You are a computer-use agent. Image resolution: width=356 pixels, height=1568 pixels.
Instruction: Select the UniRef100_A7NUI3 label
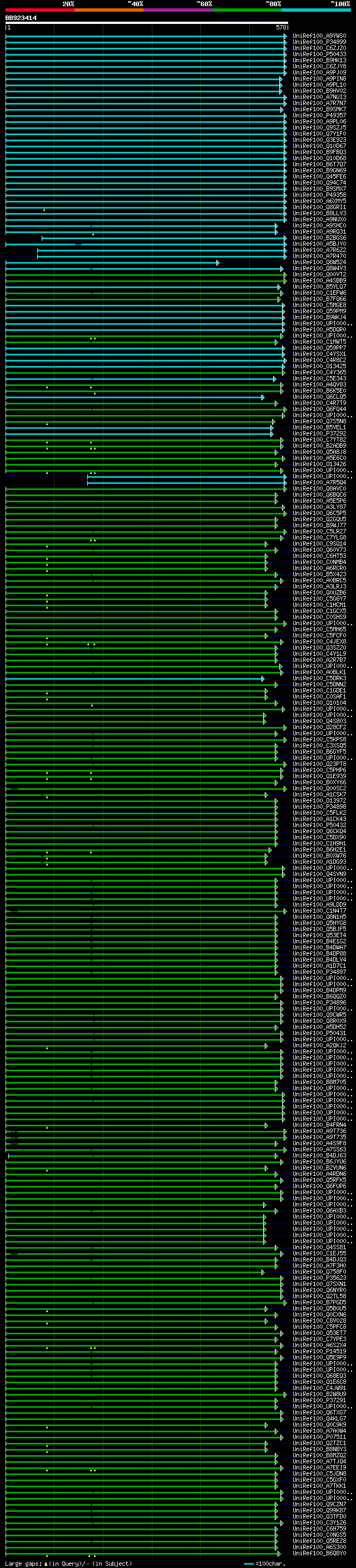point(319,97)
